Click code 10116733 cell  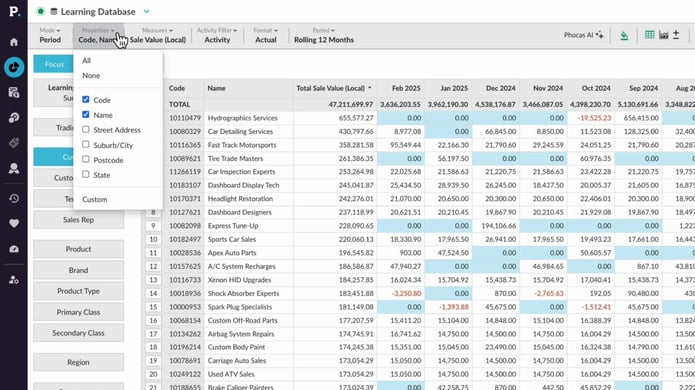[x=185, y=280]
